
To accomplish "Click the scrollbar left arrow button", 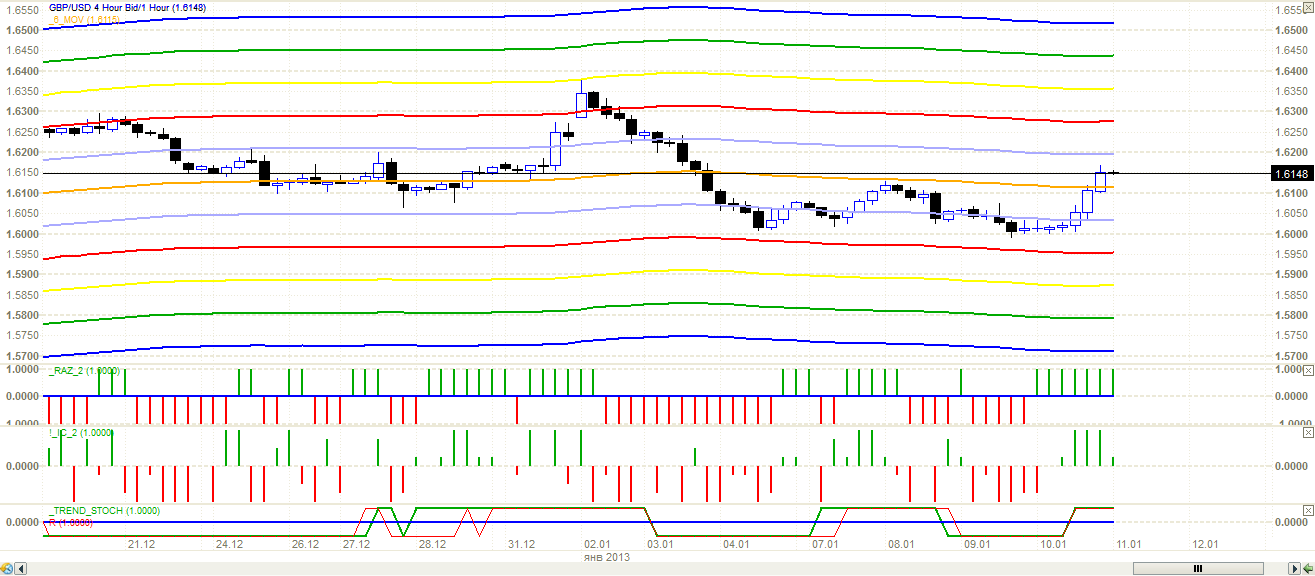I will point(22,568).
